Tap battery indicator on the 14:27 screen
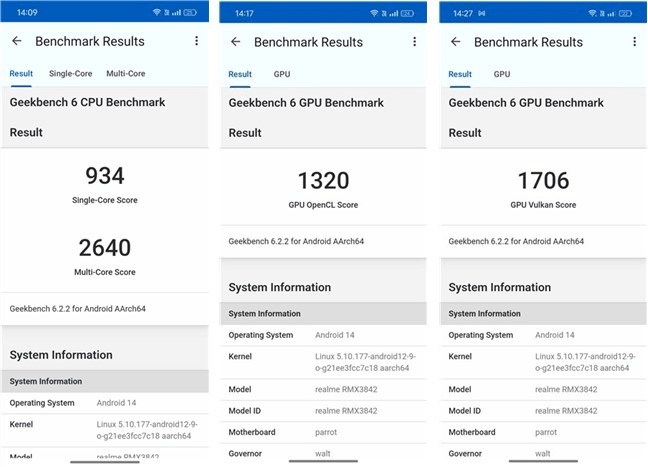 [x=628, y=14]
